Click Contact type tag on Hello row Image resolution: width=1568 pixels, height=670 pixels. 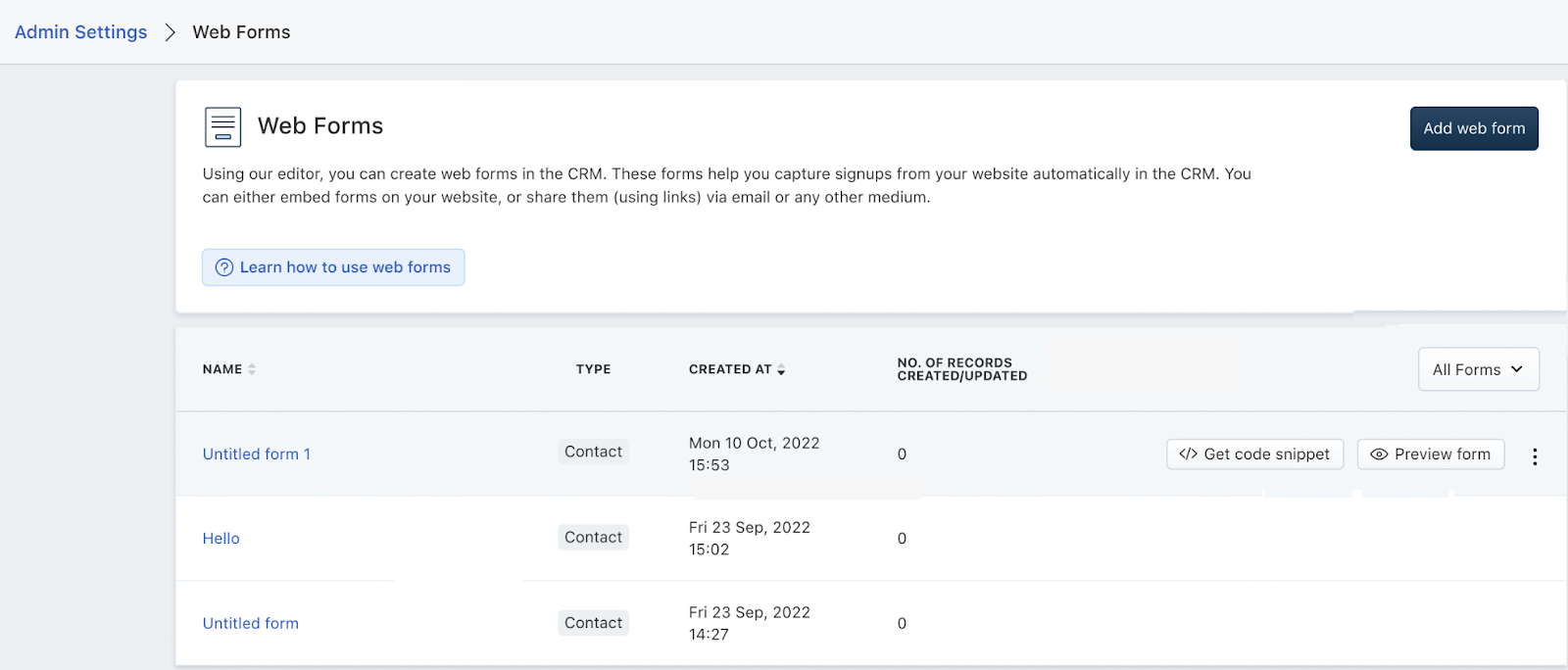pyautogui.click(x=593, y=538)
